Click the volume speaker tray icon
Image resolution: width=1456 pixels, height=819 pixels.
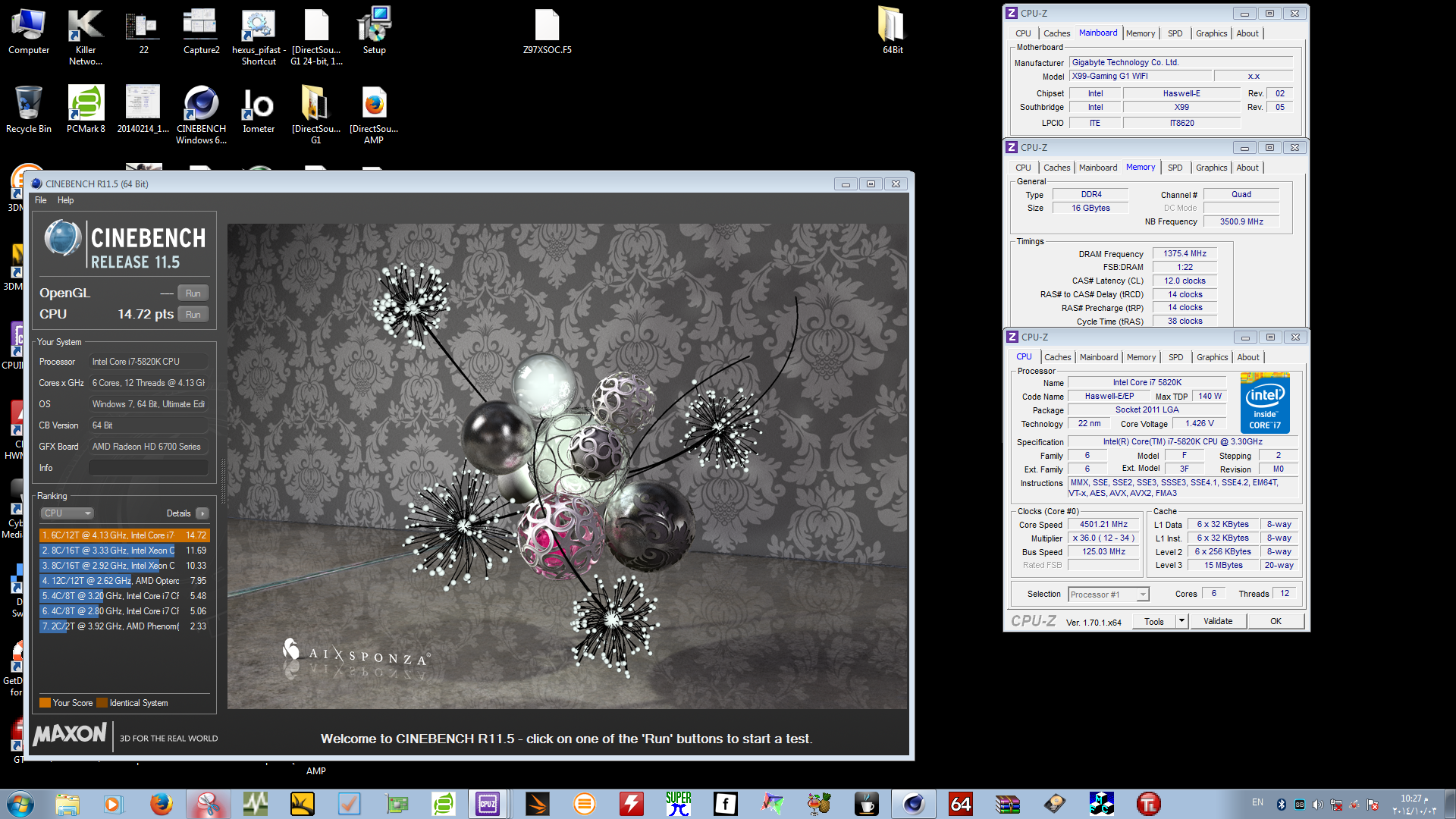1317,805
